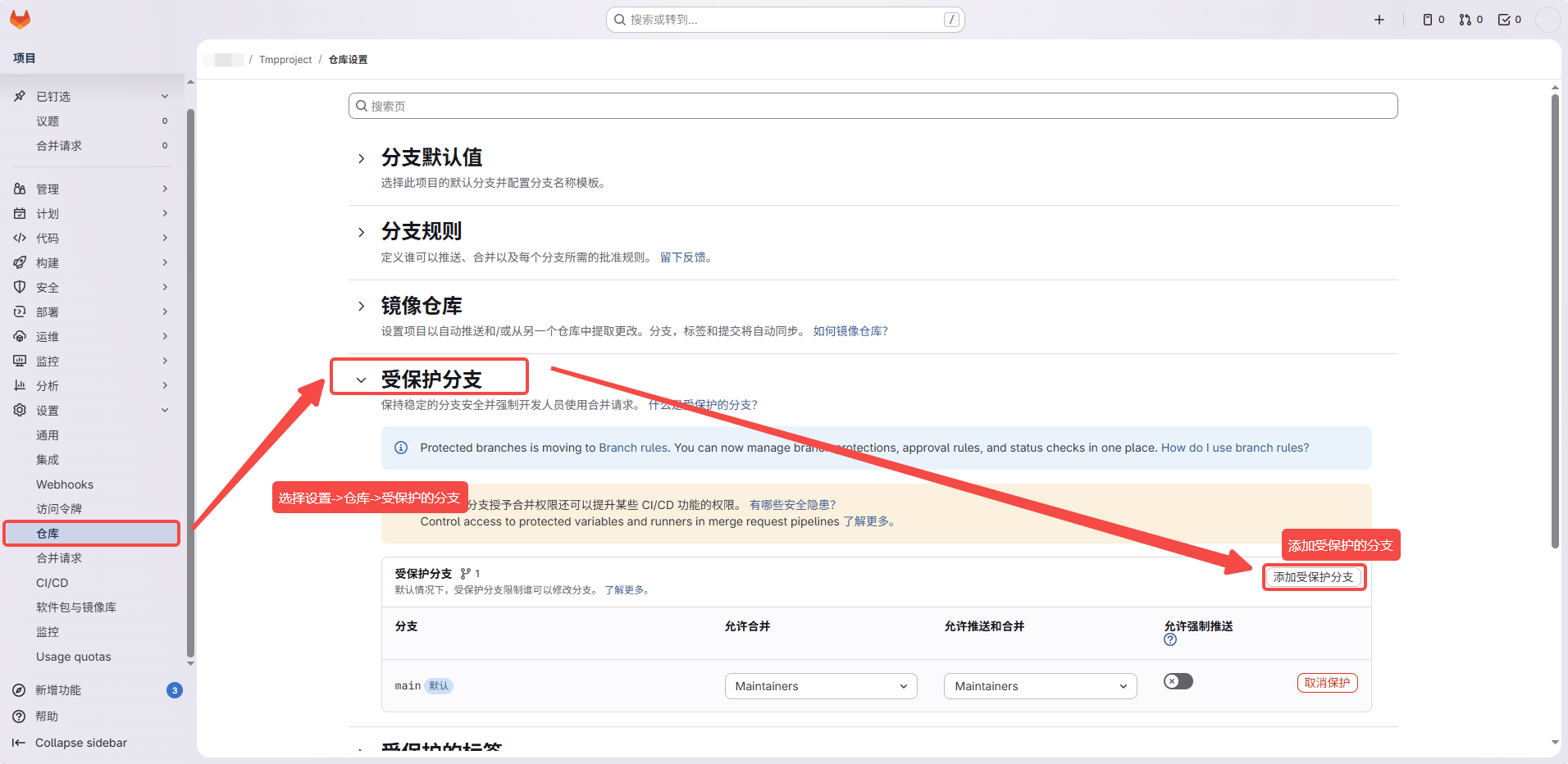1568x764 pixels.
Task: Open the create new plus menu
Action: pos(1379,20)
